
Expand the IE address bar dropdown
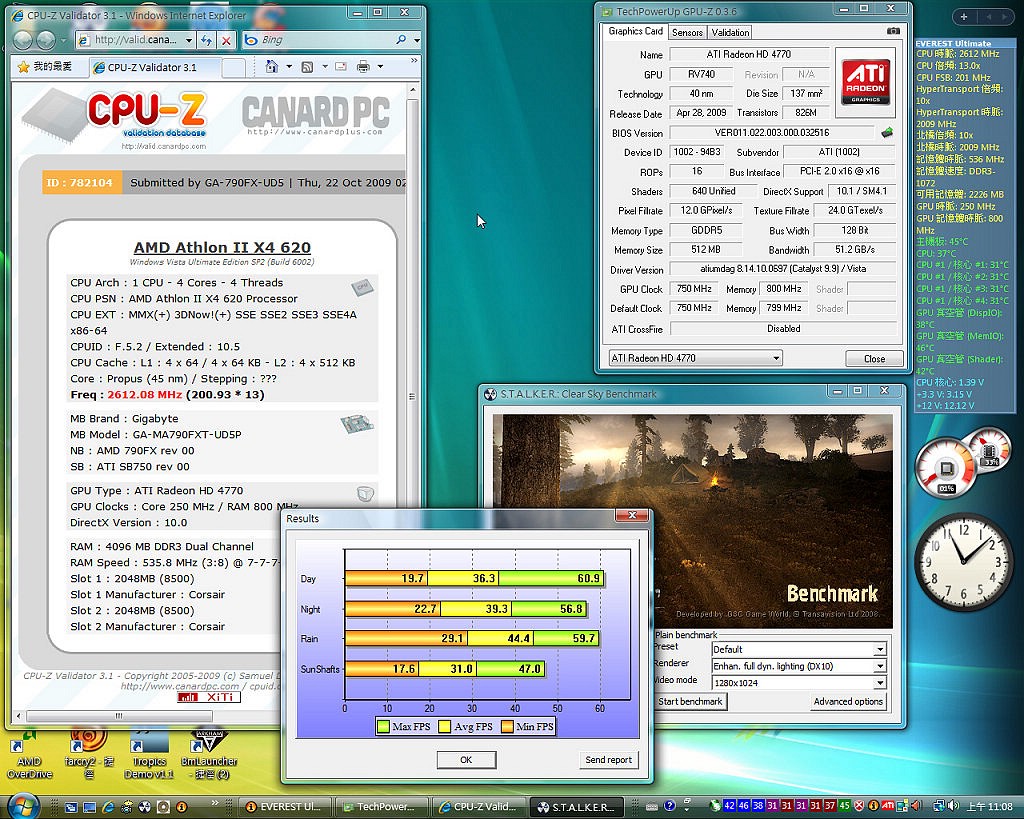tap(188, 40)
